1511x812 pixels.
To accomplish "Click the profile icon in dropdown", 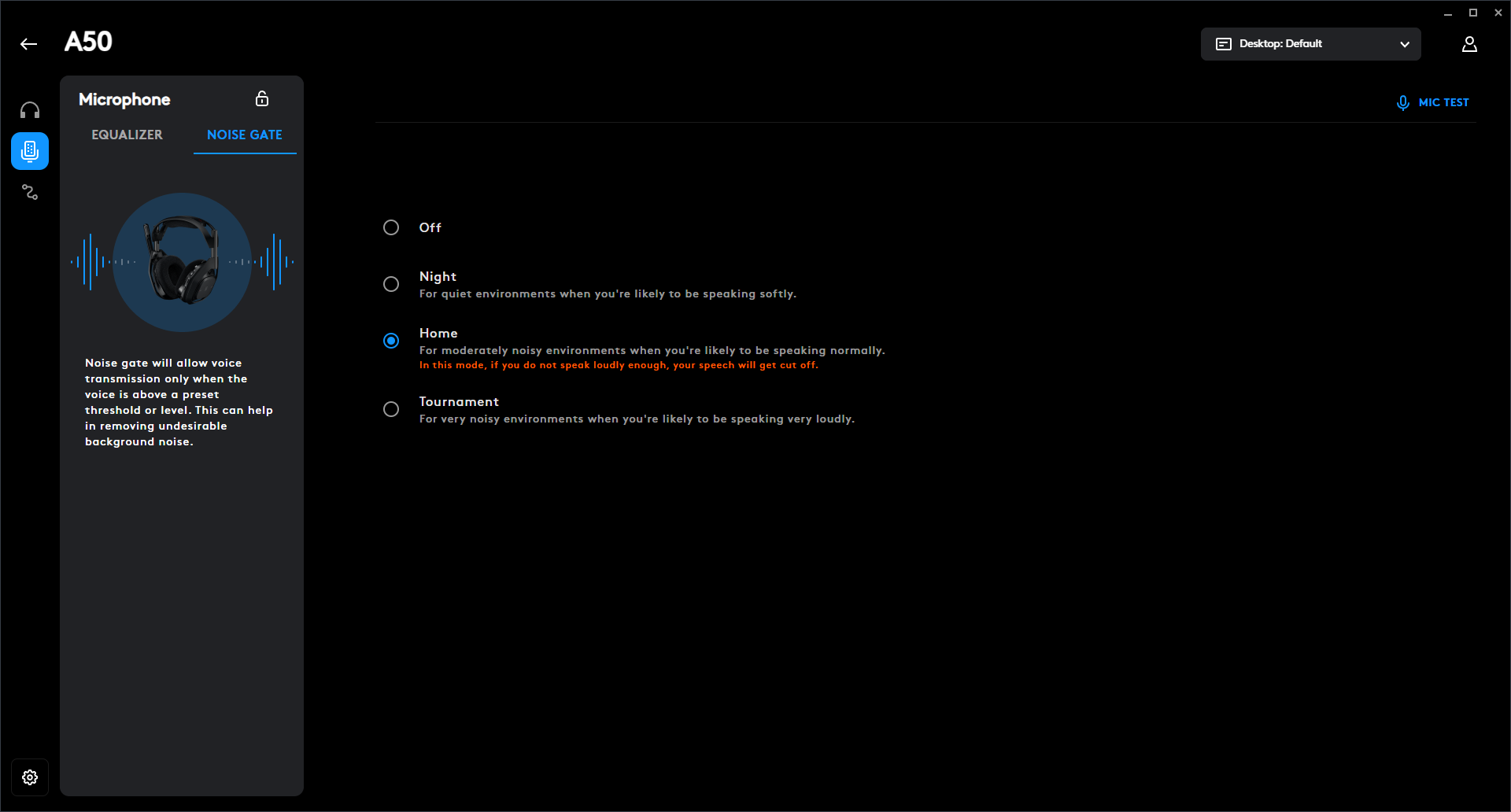I will pos(1224,44).
